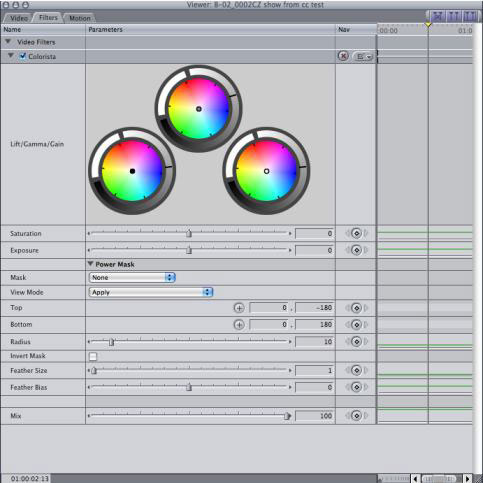Click the first button at top-right of viewer
Image resolution: width=483 pixels, height=483 pixels.
[x=438, y=16]
